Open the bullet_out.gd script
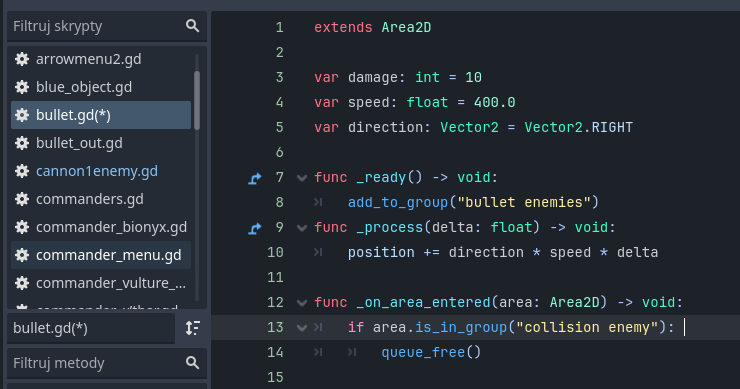Viewport: 740px width, 389px height. click(x=101, y=143)
